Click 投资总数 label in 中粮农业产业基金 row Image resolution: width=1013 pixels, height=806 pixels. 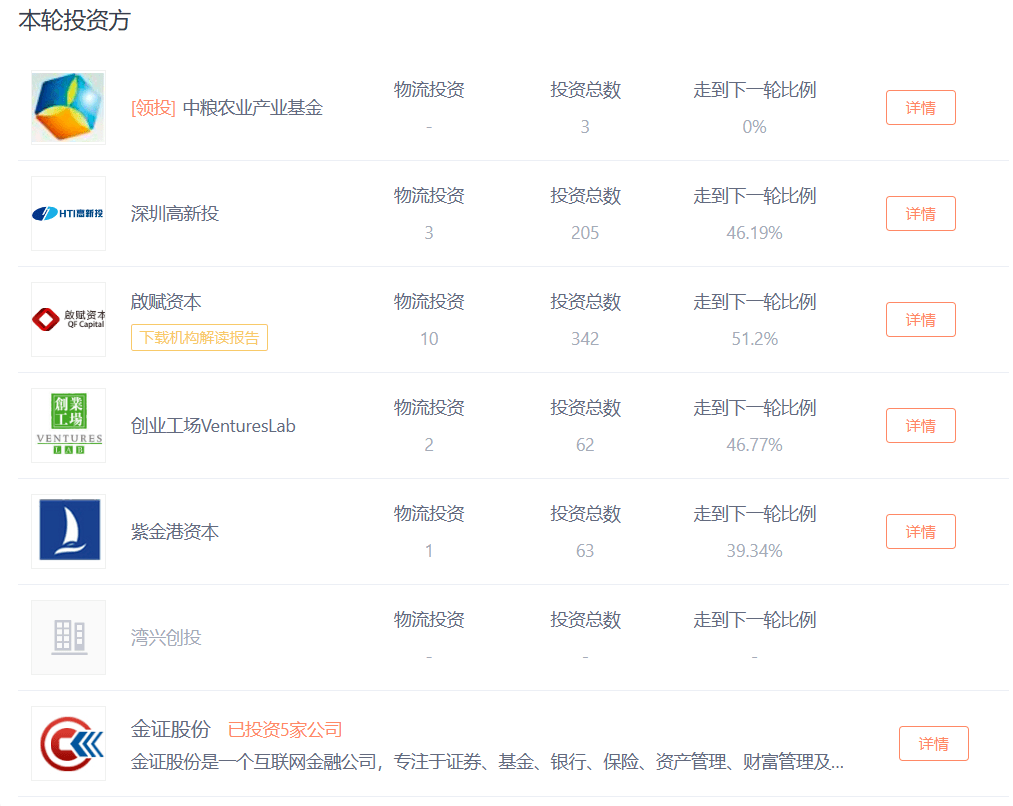coord(585,90)
